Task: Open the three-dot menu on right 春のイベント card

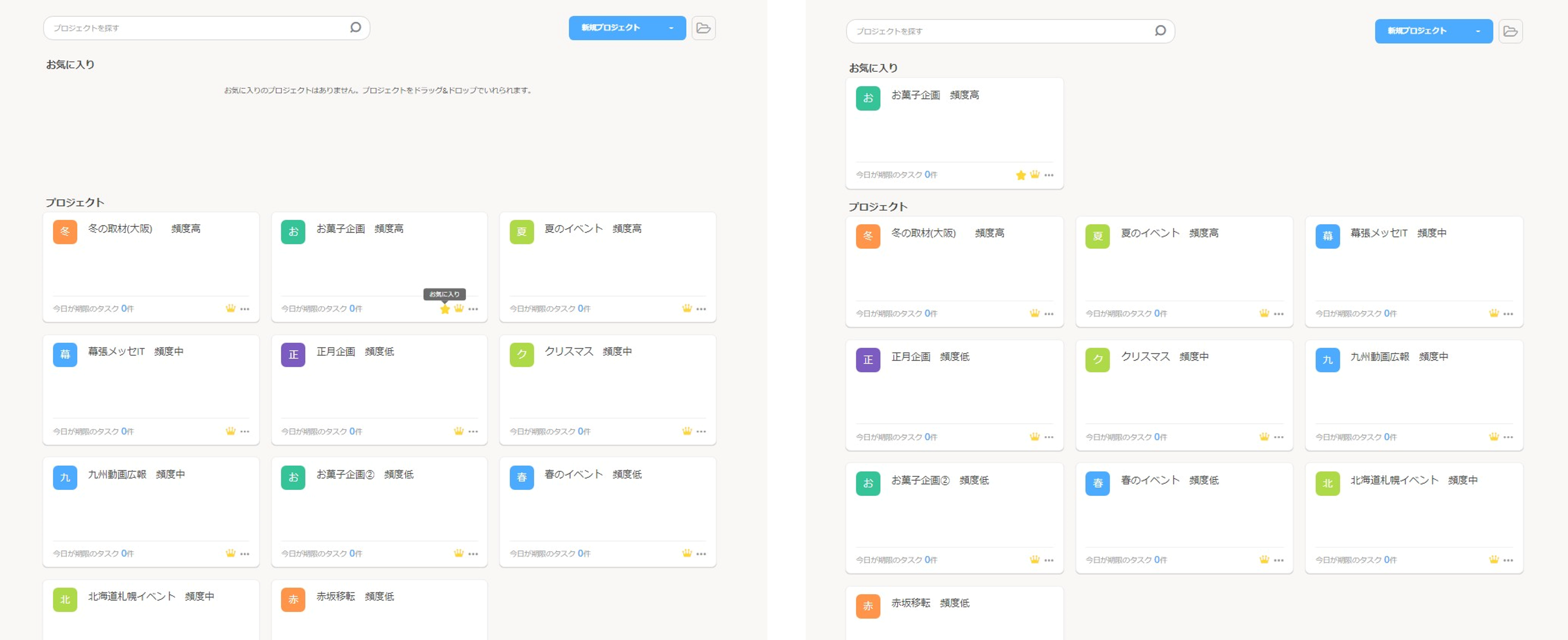Action: (x=1278, y=560)
